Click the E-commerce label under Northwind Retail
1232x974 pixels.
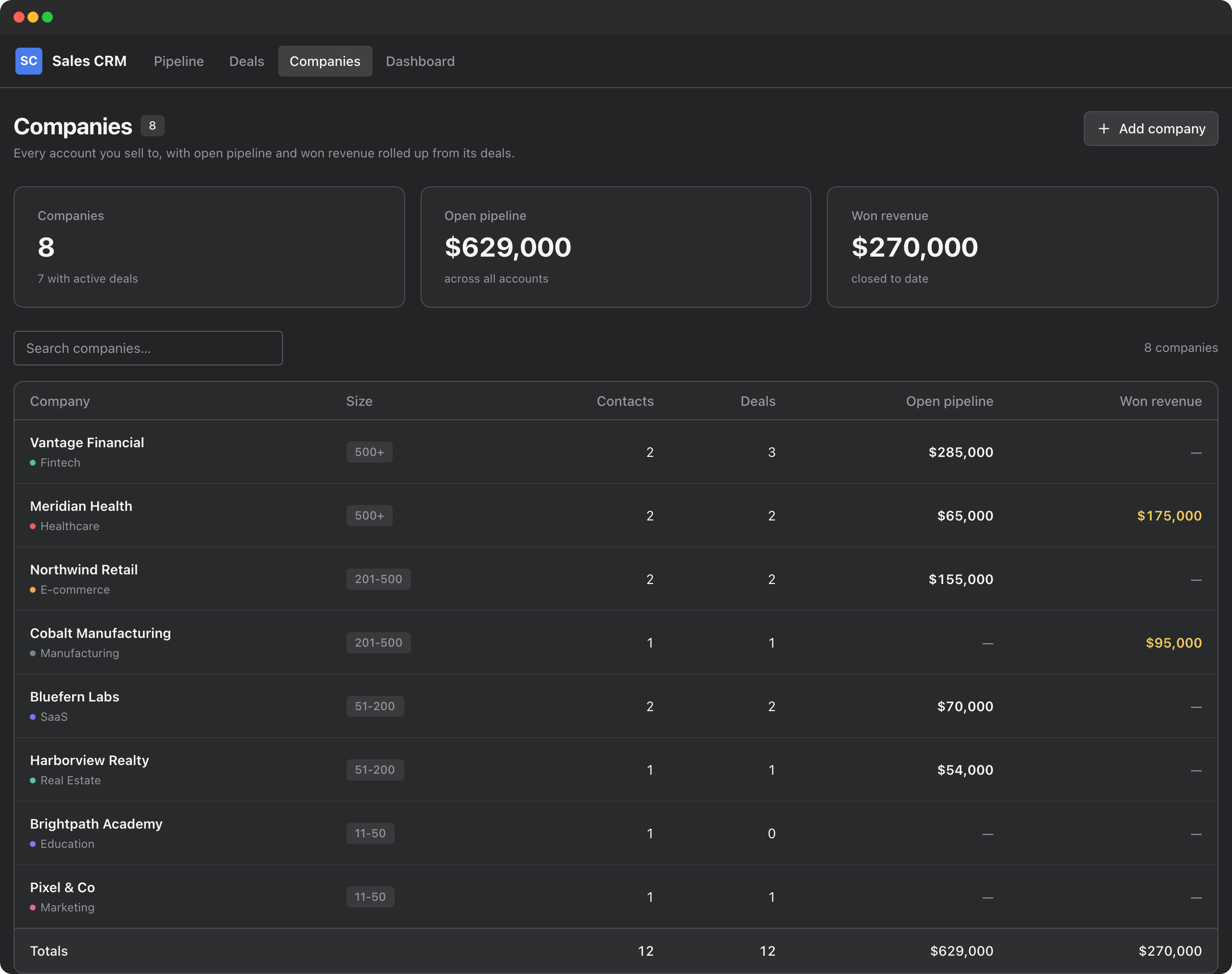point(75,590)
